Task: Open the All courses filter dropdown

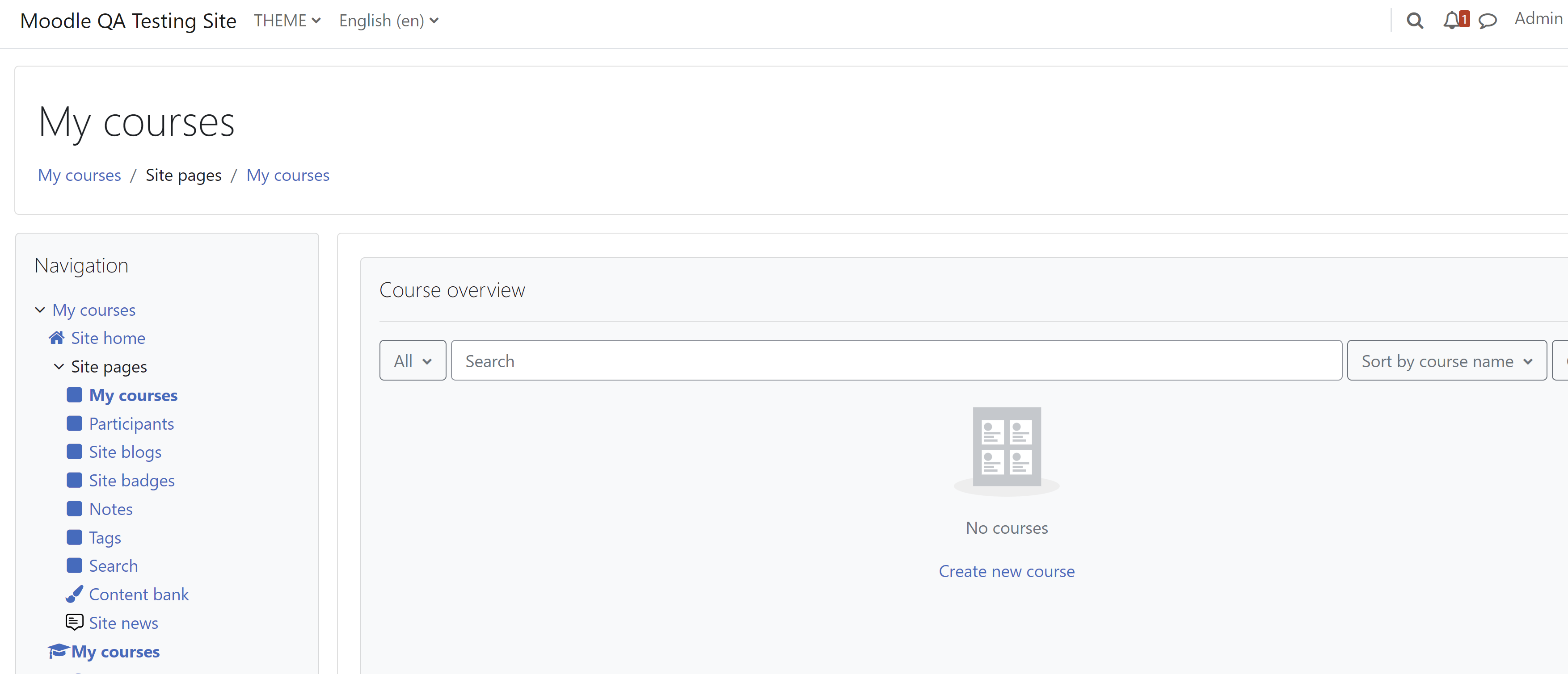Action: 413,361
